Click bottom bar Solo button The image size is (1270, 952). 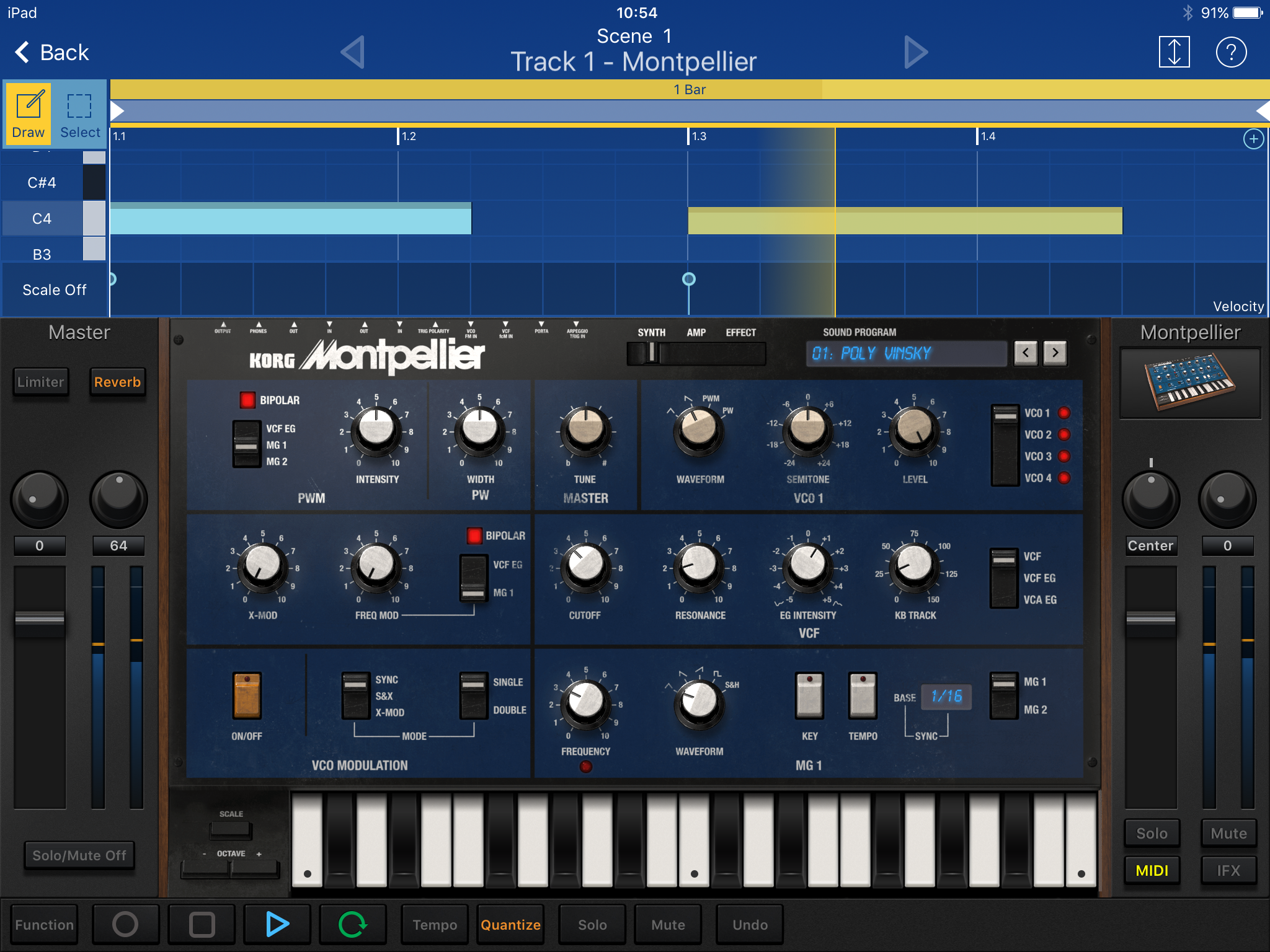(592, 924)
